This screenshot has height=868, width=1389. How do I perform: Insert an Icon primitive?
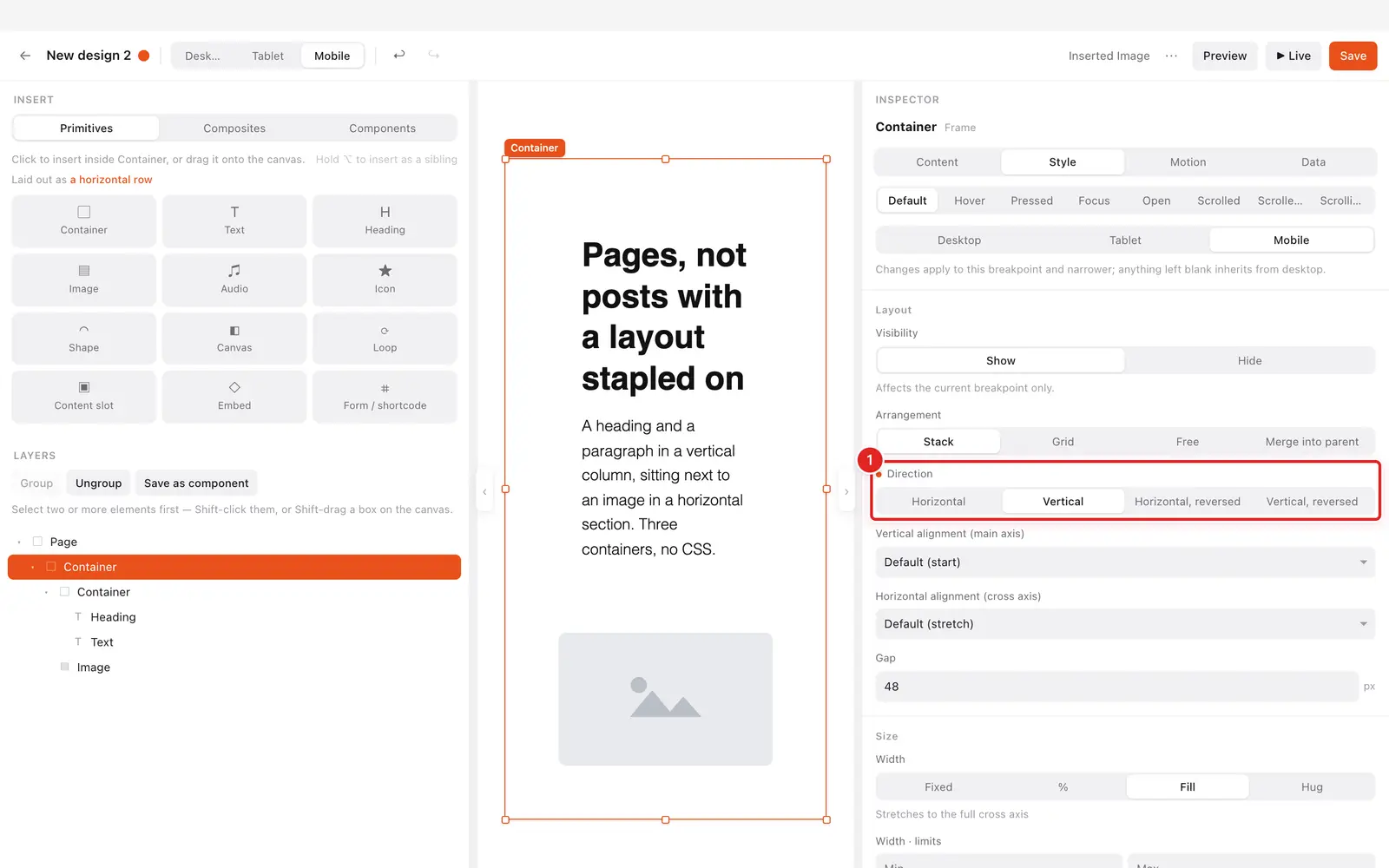[x=385, y=279]
